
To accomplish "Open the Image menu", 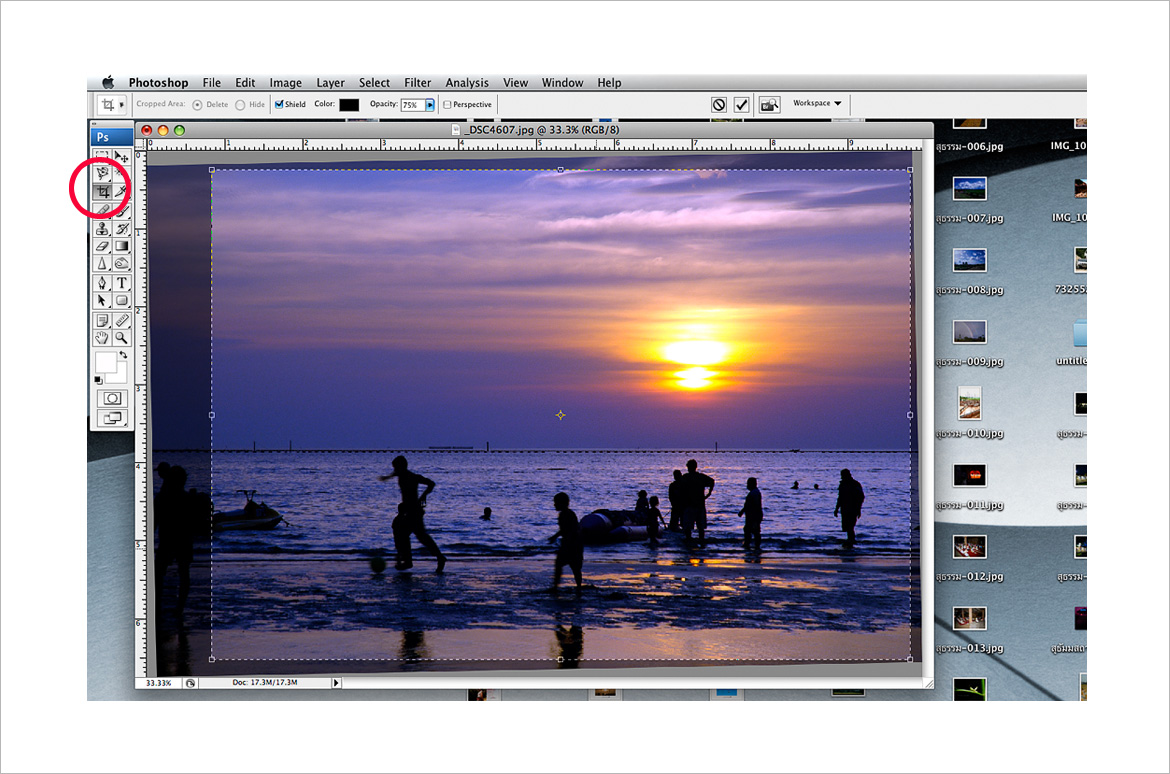I will click(285, 83).
